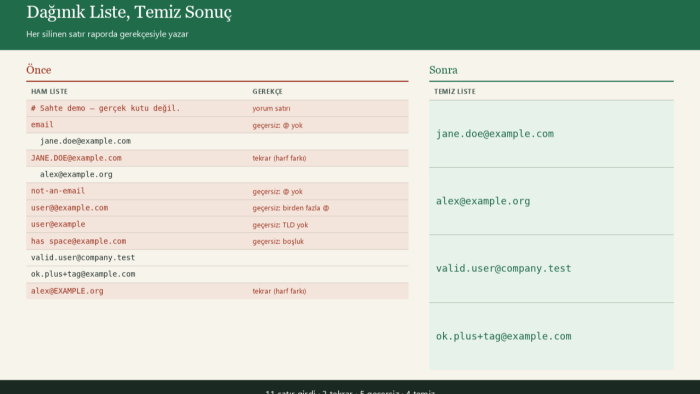Click the "TEMİZ LİSTE" column header
This screenshot has height=394, width=700.
(454, 91)
